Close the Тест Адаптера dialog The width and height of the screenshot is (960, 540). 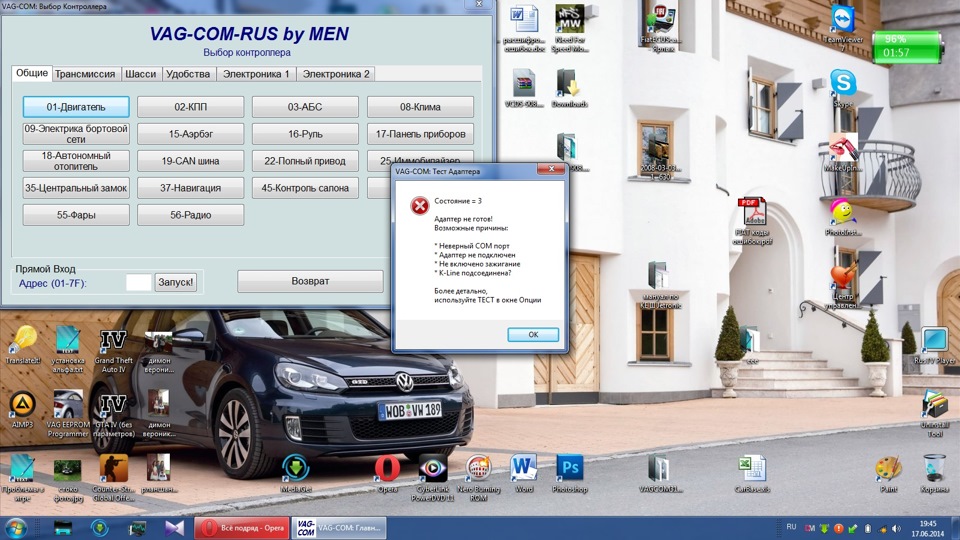click(551, 169)
